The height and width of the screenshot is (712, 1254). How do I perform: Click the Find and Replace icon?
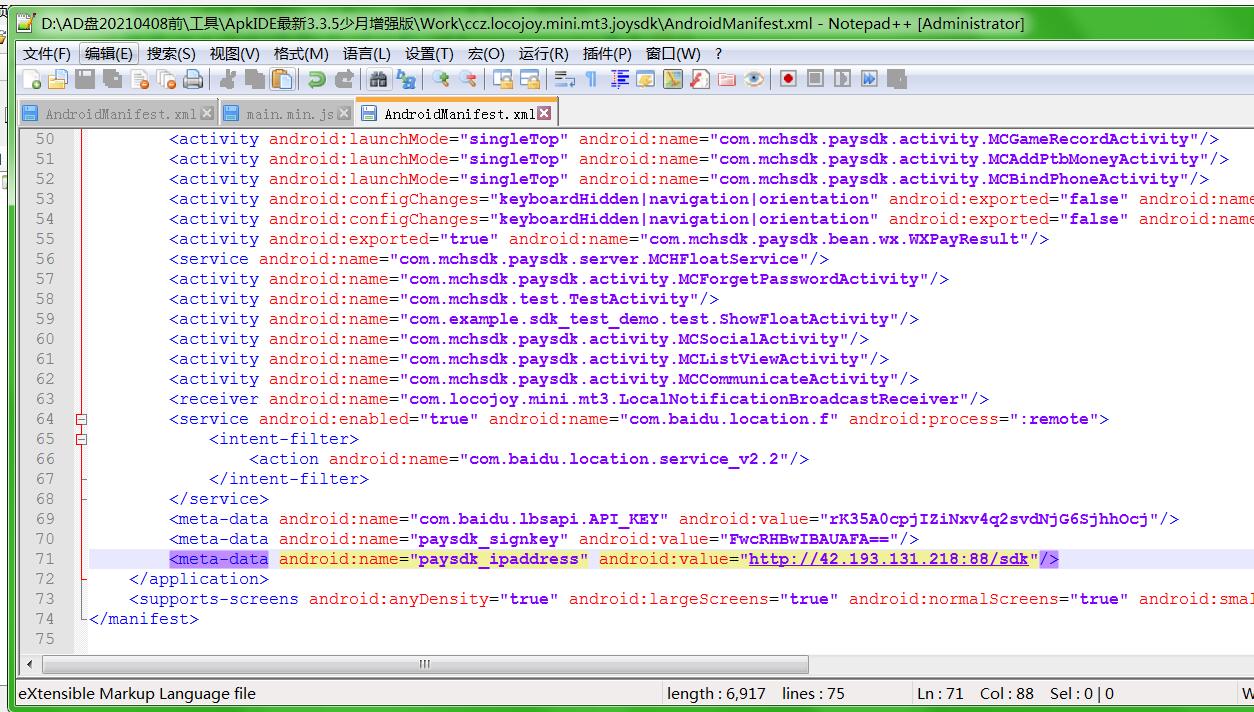point(406,80)
